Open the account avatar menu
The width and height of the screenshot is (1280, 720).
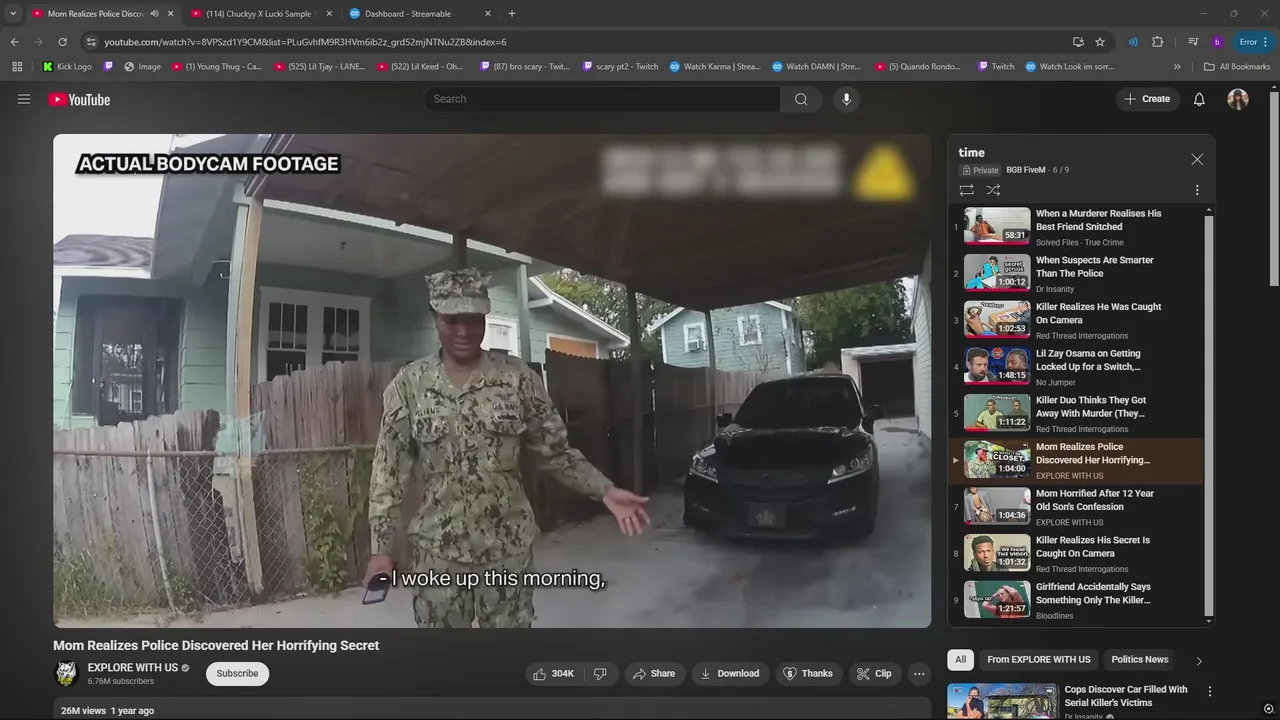[x=1238, y=99]
